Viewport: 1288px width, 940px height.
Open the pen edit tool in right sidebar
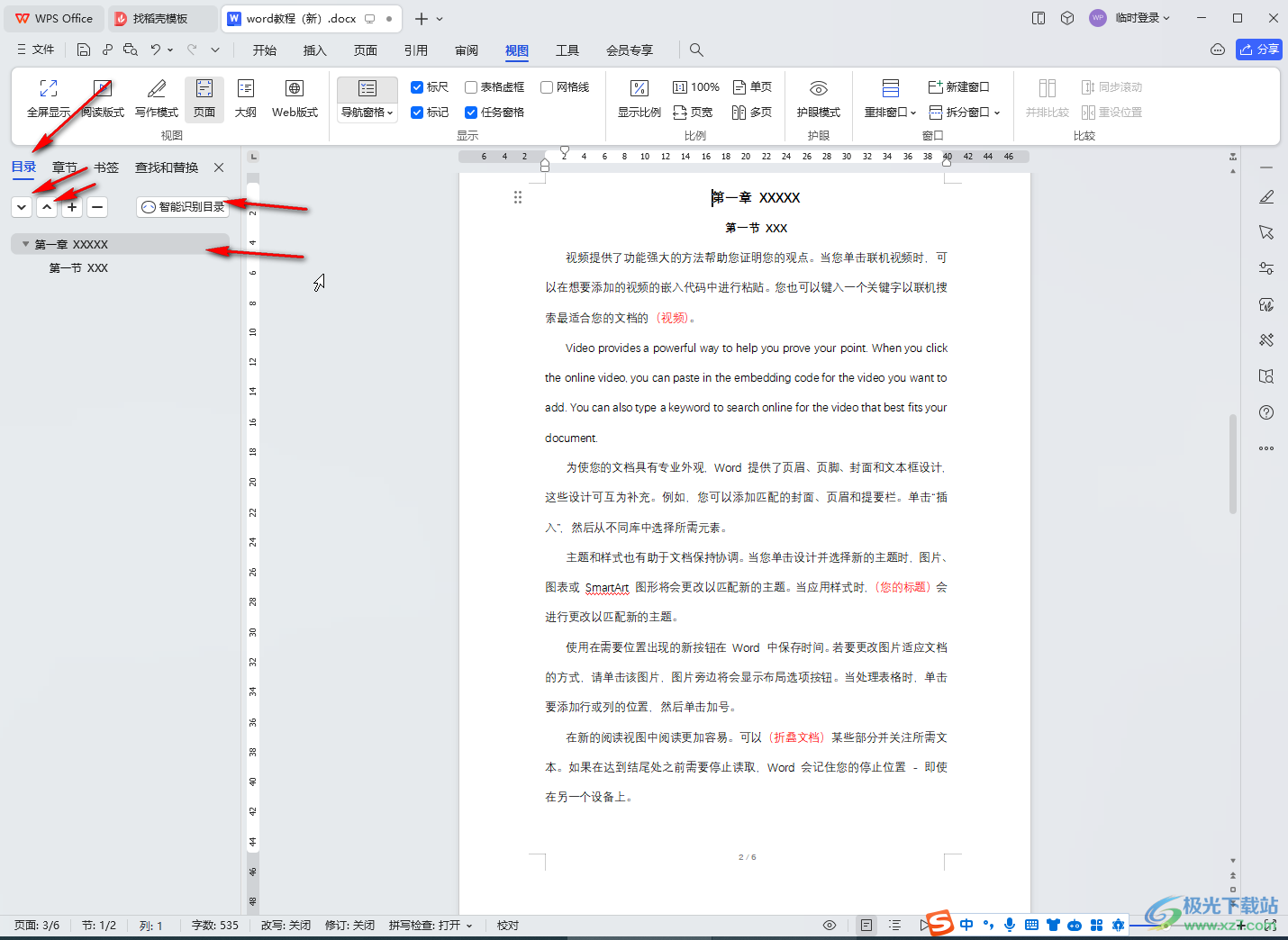1266,196
